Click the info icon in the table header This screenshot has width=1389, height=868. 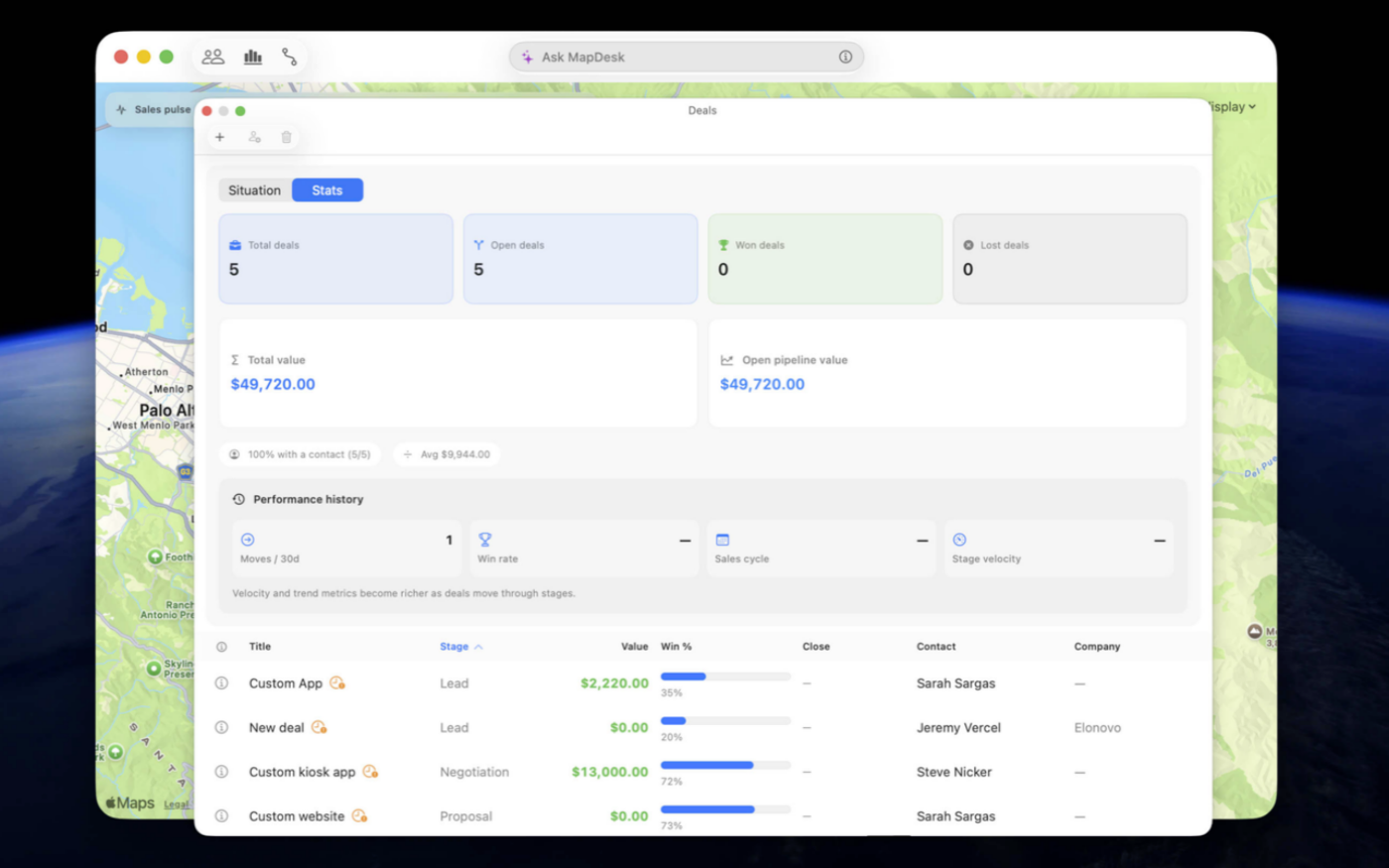[x=222, y=647]
